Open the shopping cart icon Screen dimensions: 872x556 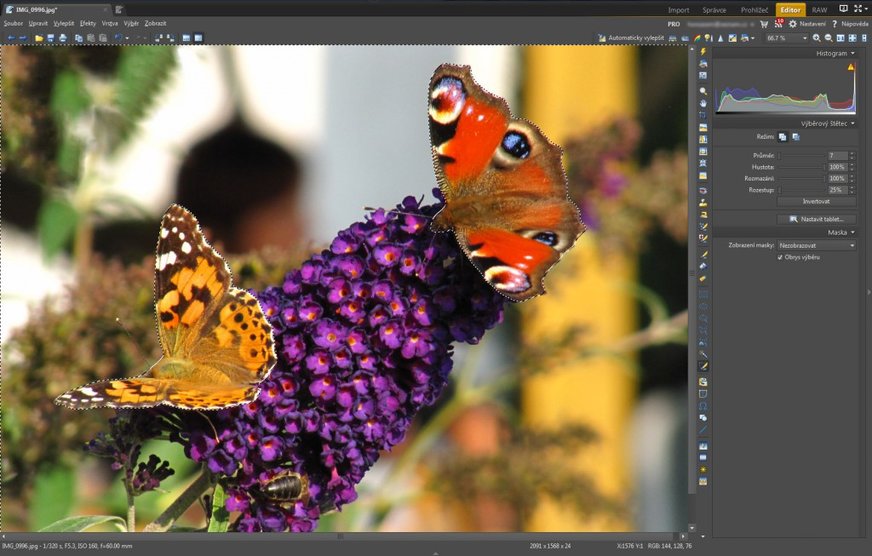(x=764, y=23)
